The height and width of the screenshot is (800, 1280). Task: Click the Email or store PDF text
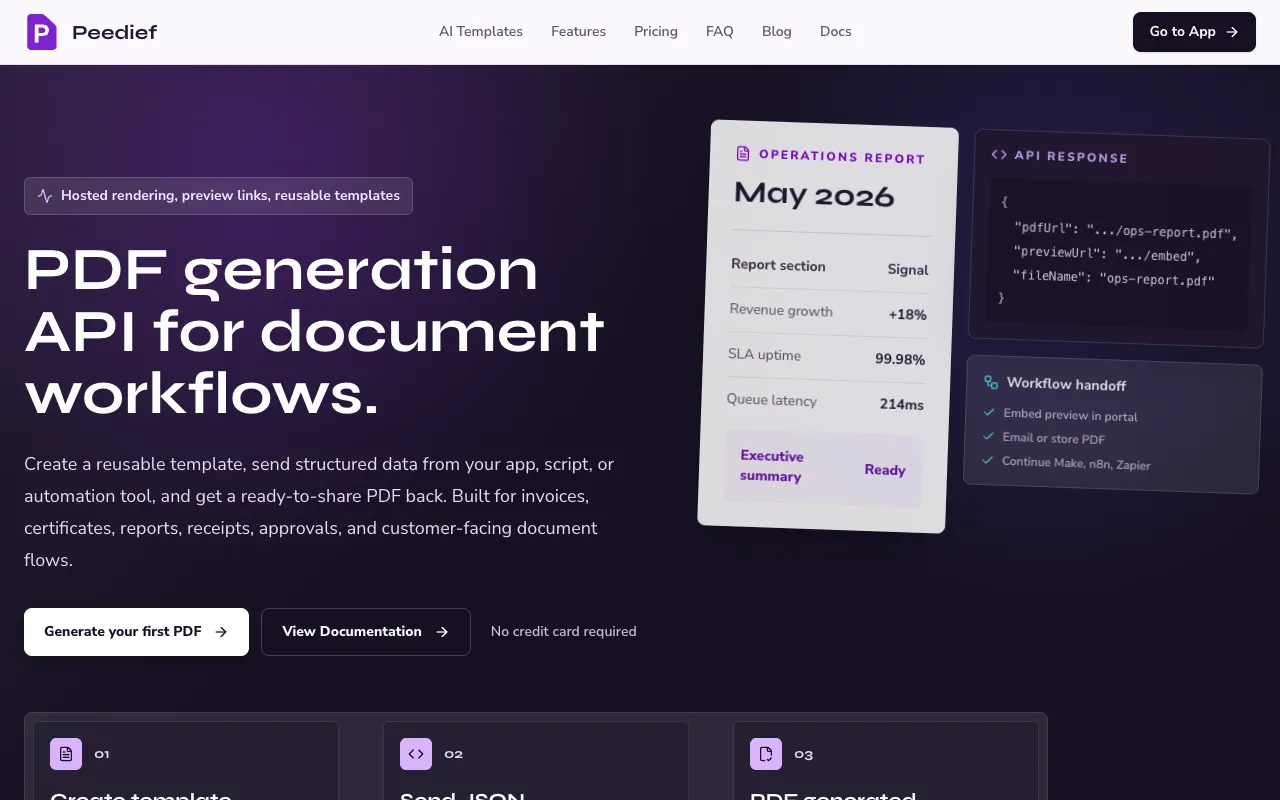[x=1054, y=438]
